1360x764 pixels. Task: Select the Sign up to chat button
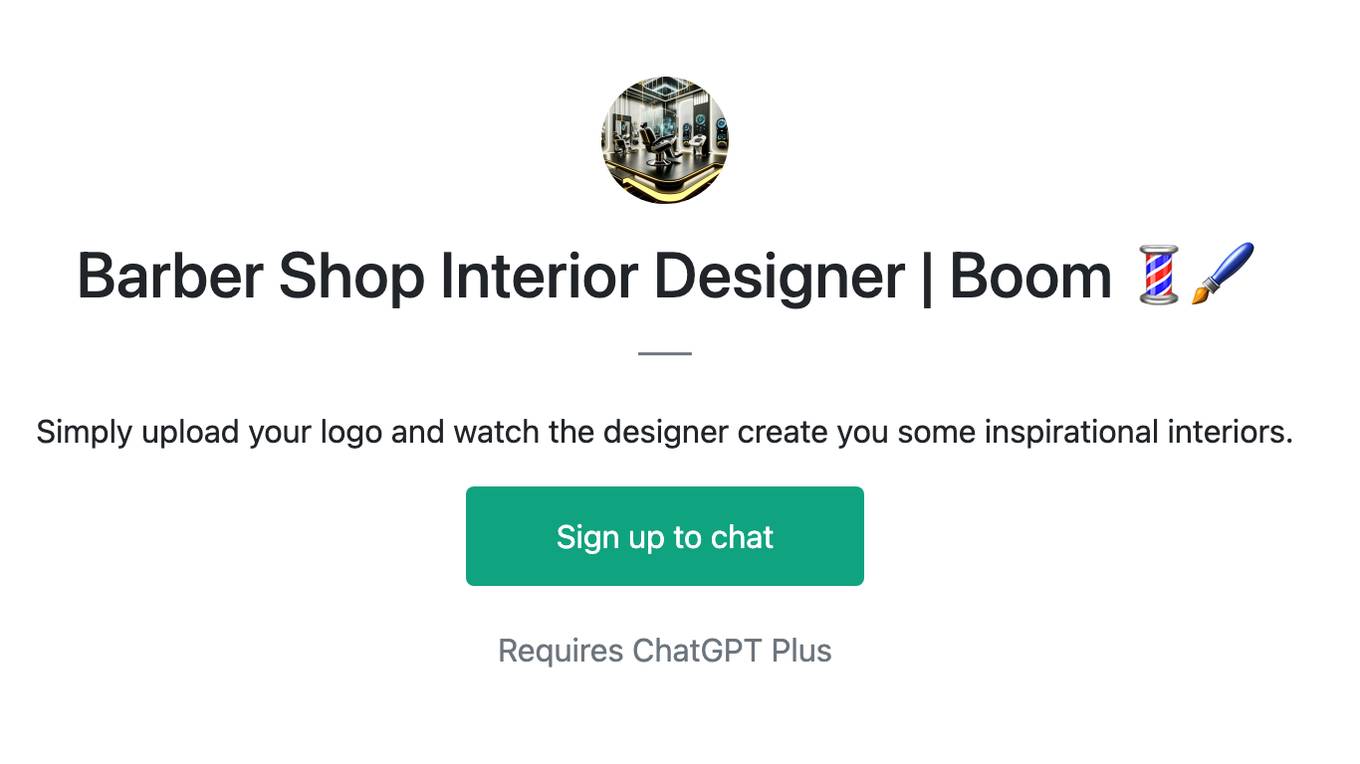click(x=665, y=536)
